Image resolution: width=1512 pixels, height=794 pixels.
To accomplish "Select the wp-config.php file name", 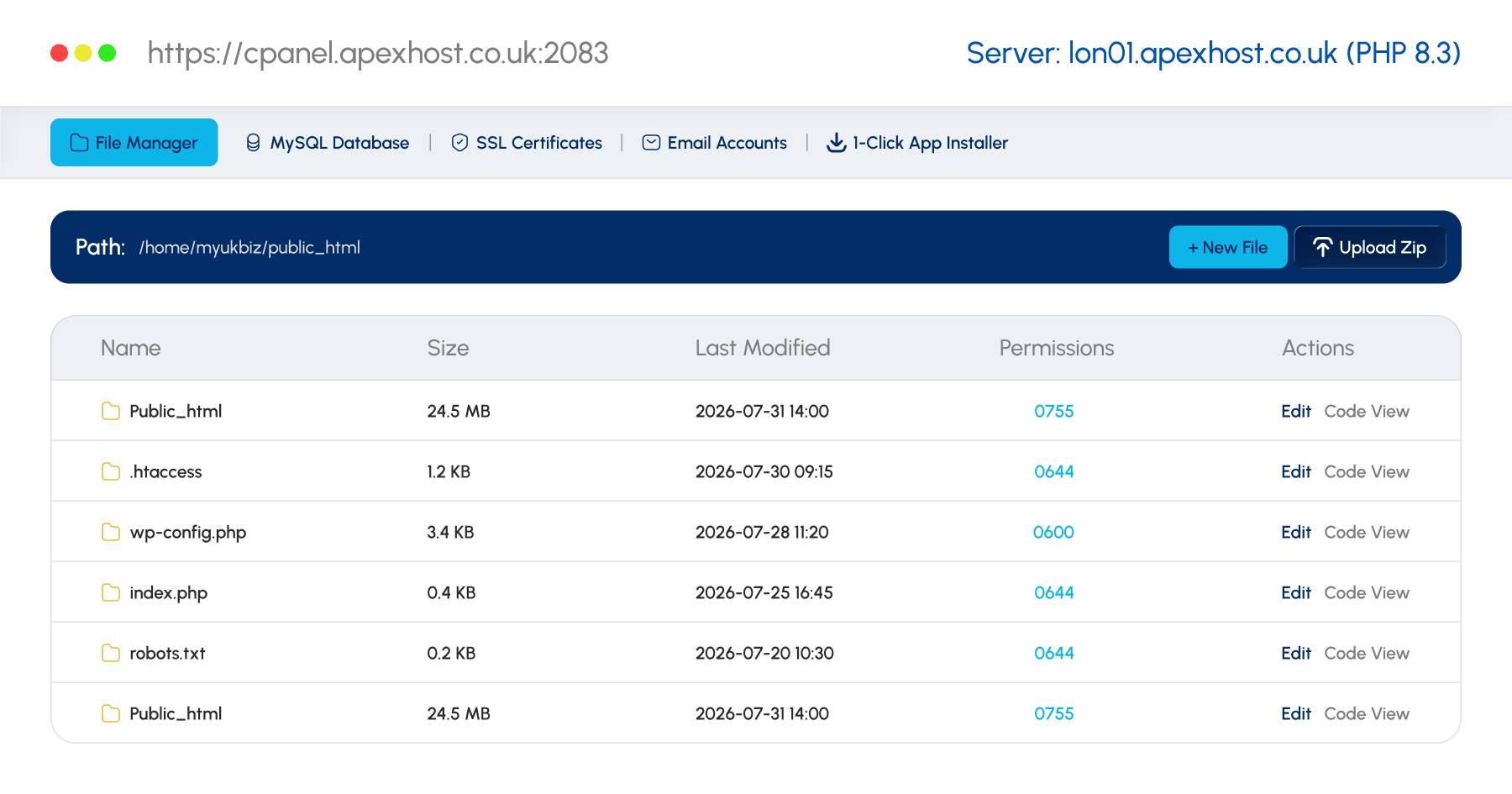I will pyautogui.click(x=188, y=533).
